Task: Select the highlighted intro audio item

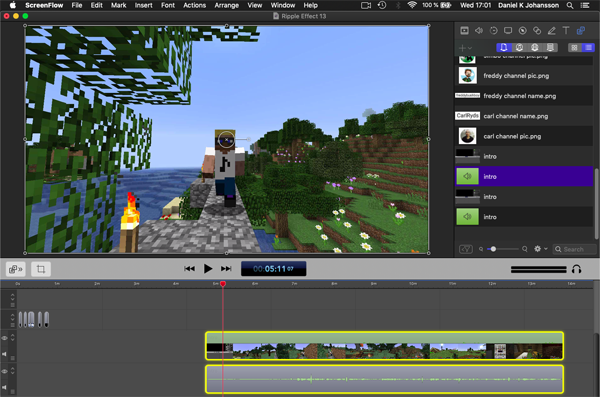Action: pyautogui.click(x=524, y=176)
